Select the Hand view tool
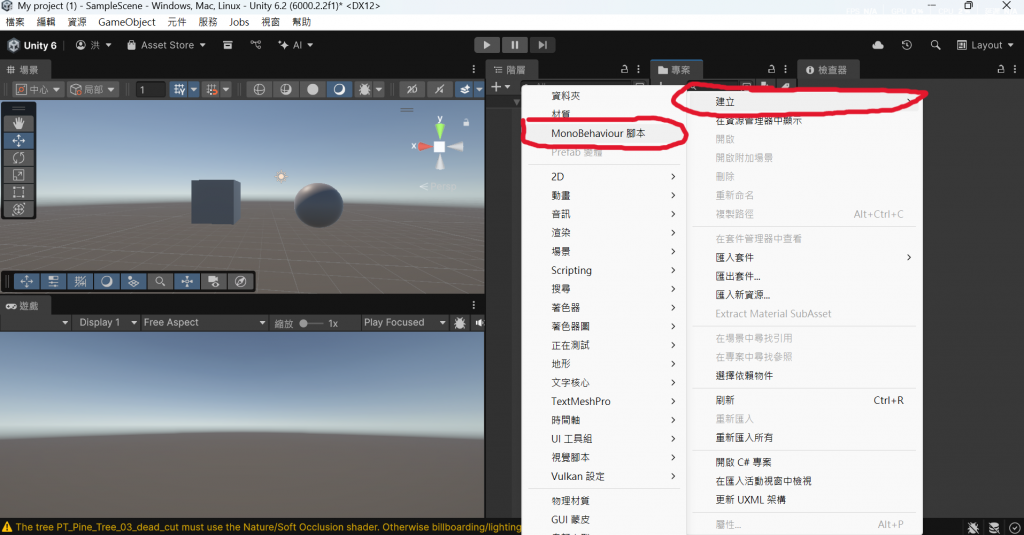The height and width of the screenshot is (535, 1024). click(18, 123)
